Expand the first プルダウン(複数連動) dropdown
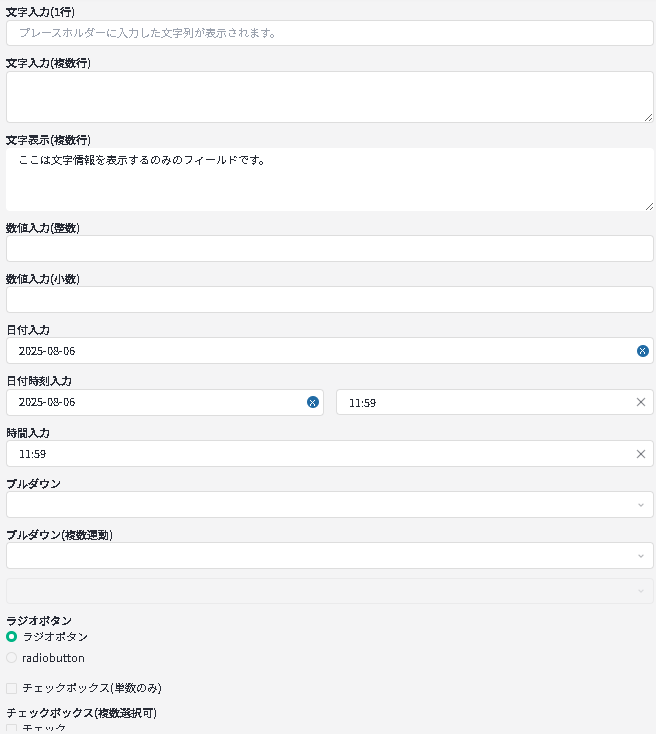 (x=329, y=556)
